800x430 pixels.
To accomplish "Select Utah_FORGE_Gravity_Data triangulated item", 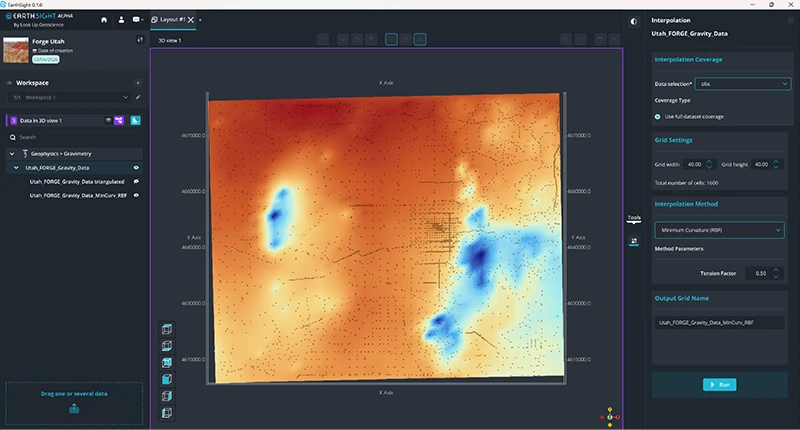I will pos(77,182).
